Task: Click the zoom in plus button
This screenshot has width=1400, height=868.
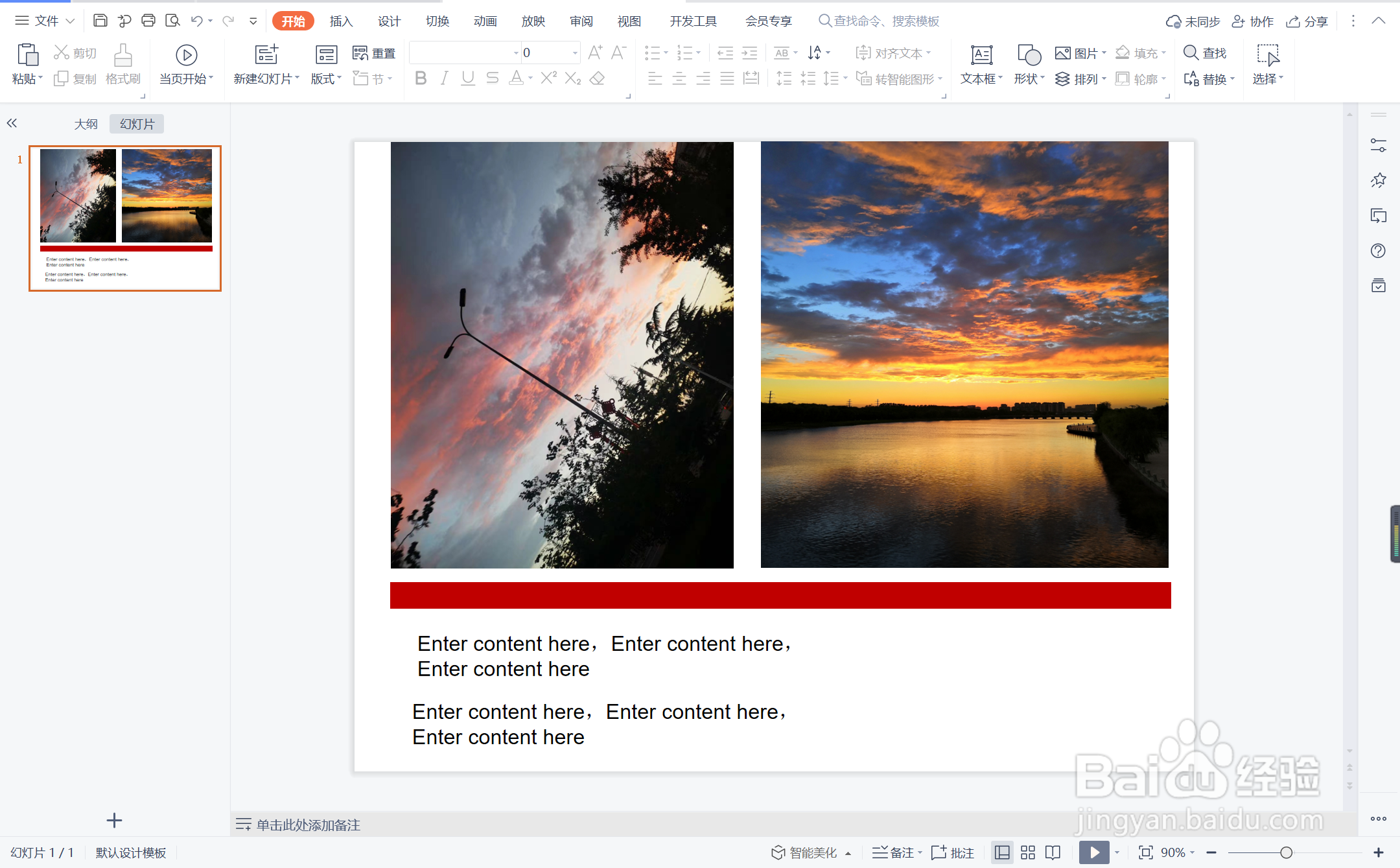Action: [x=1379, y=852]
